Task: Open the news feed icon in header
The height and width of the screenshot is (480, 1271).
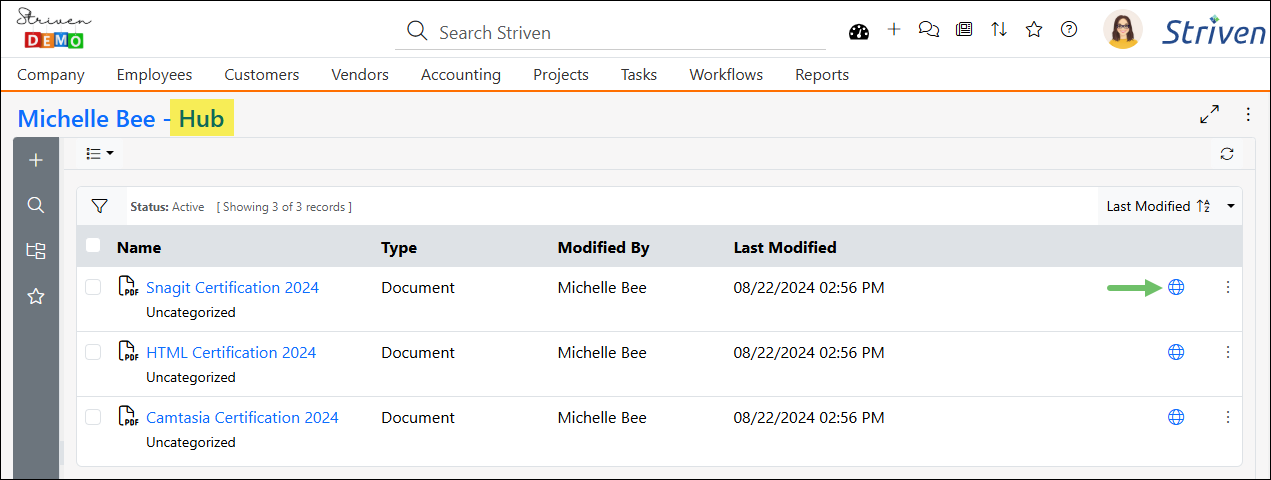Action: point(964,30)
